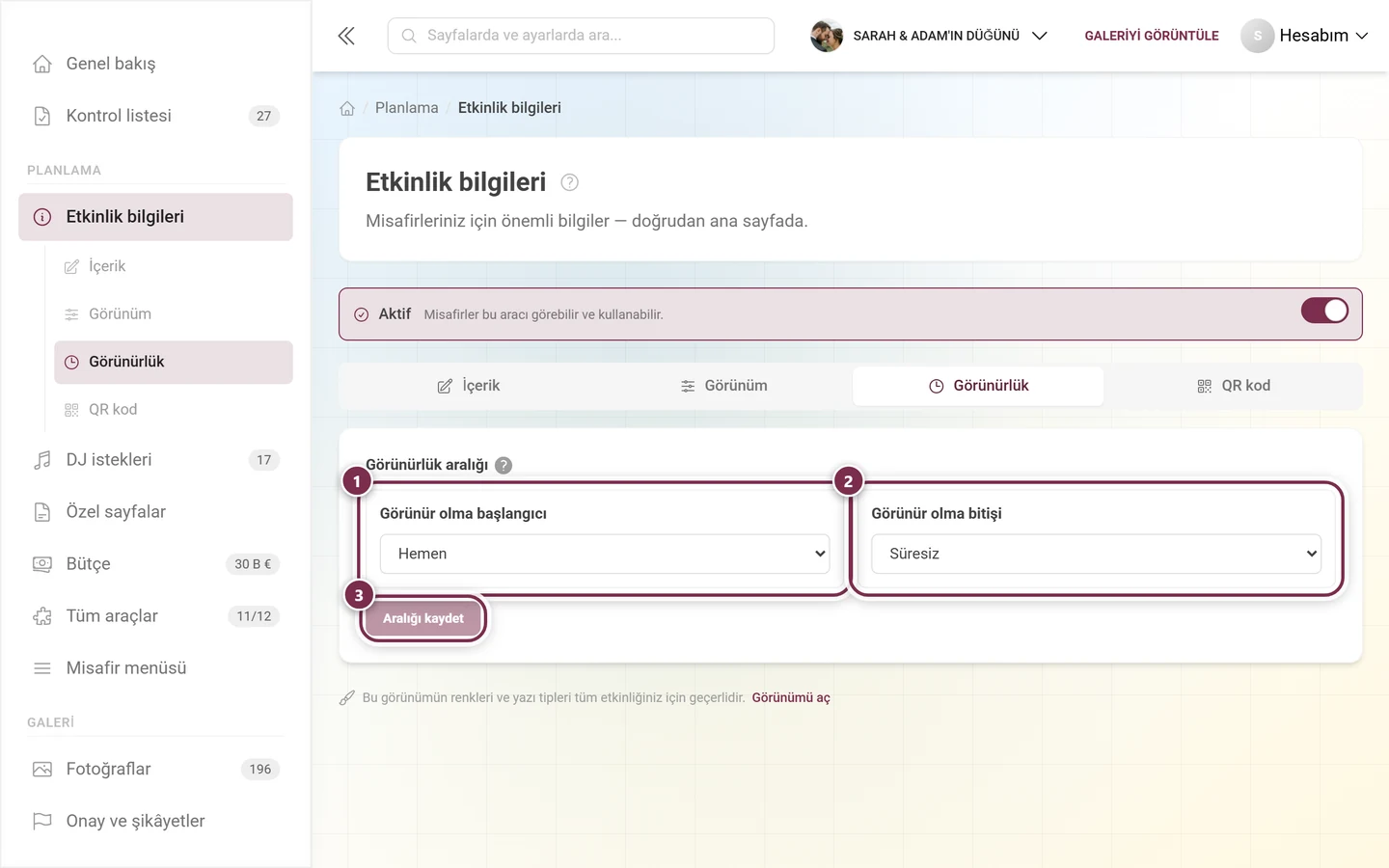
Task: Expand Sarah & Adam'ın Düğünü event selector
Action: point(929,36)
